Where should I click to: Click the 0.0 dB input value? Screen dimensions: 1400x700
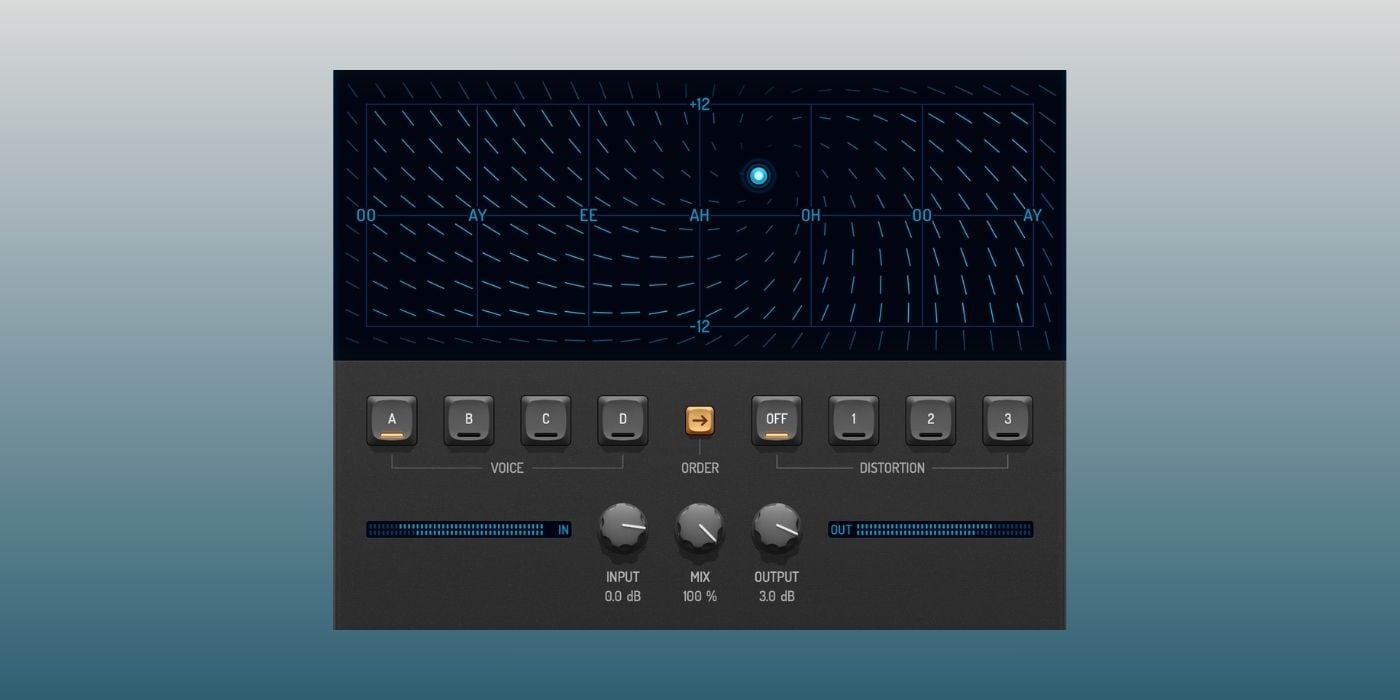(623, 596)
